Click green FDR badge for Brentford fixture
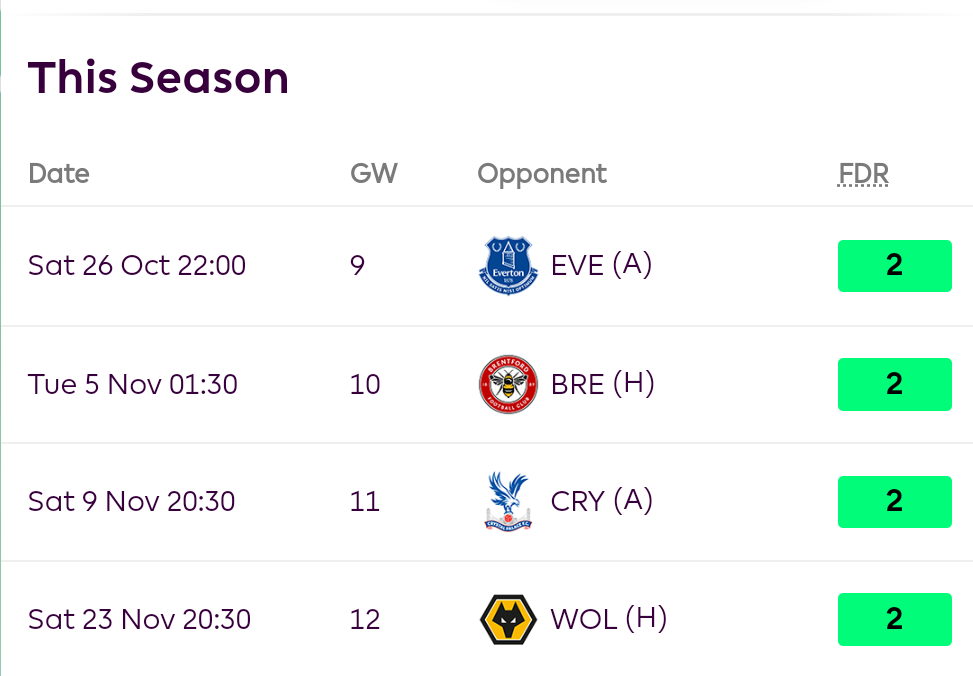This screenshot has height=676, width=973. click(x=894, y=384)
